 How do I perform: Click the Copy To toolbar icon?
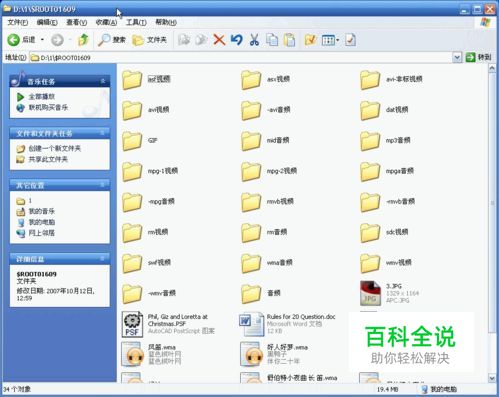[201, 40]
